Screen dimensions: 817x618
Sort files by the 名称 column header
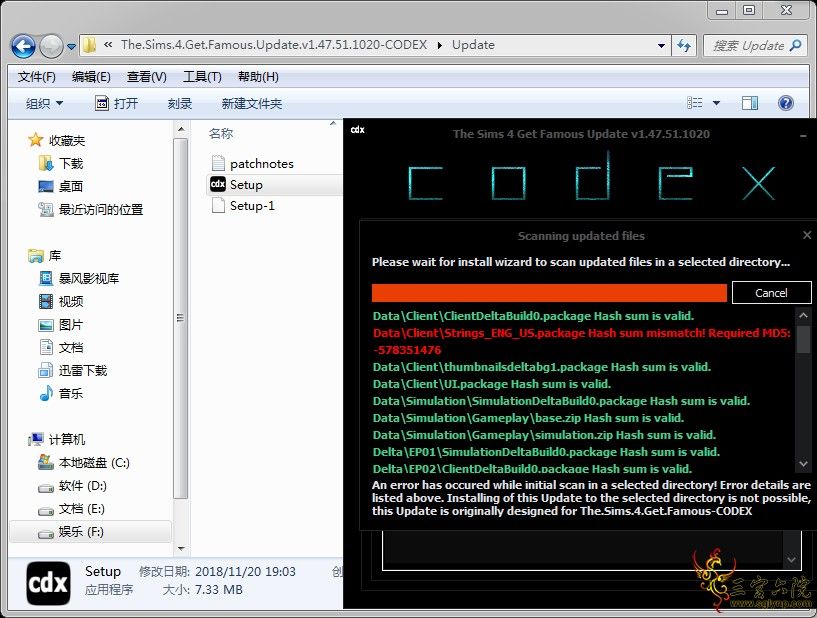click(x=221, y=133)
